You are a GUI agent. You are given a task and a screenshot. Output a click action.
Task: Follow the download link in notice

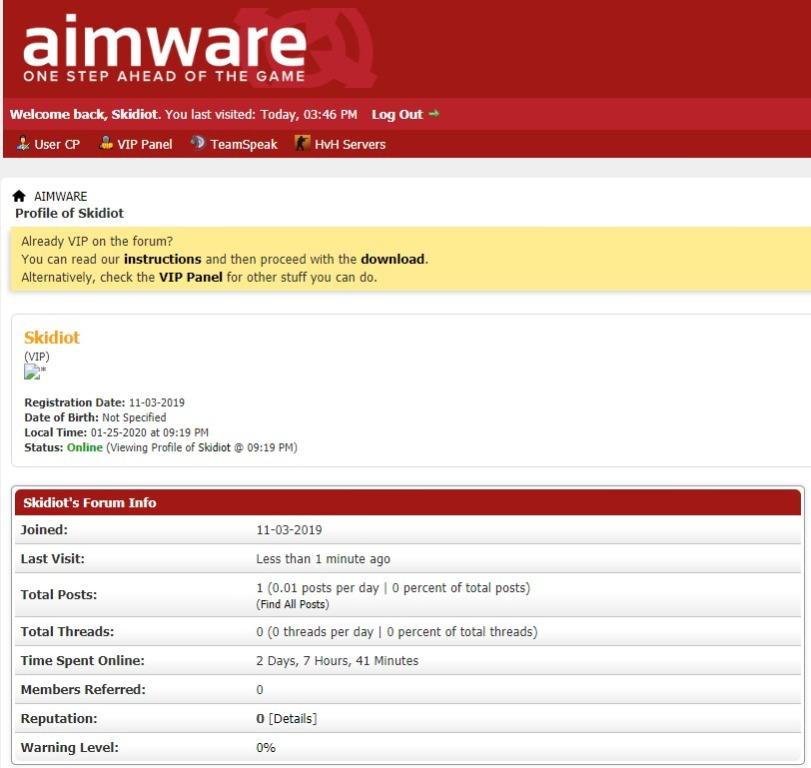(x=393, y=259)
